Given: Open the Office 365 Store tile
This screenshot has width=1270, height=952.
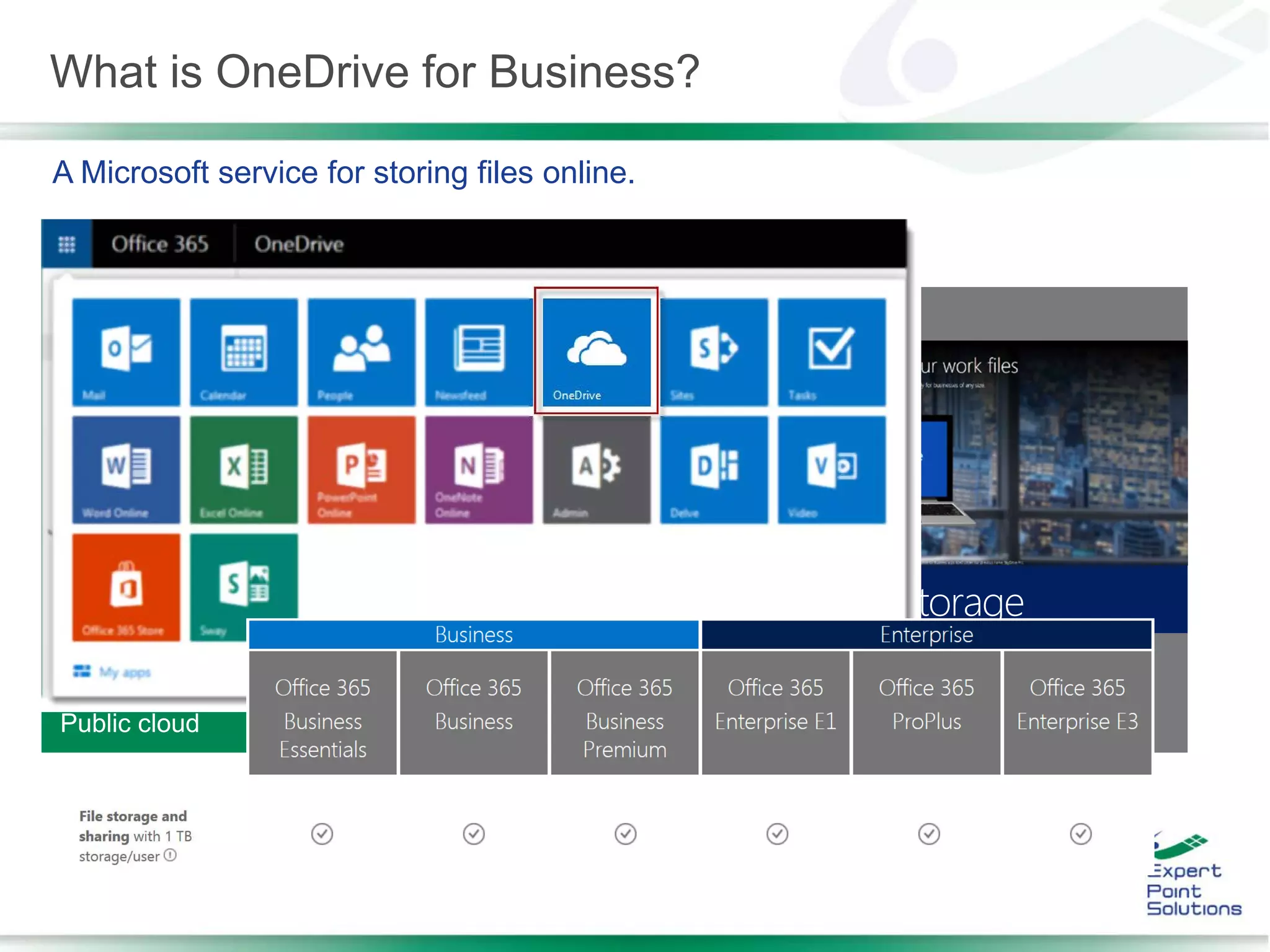Looking at the screenshot, I should coord(126,587).
